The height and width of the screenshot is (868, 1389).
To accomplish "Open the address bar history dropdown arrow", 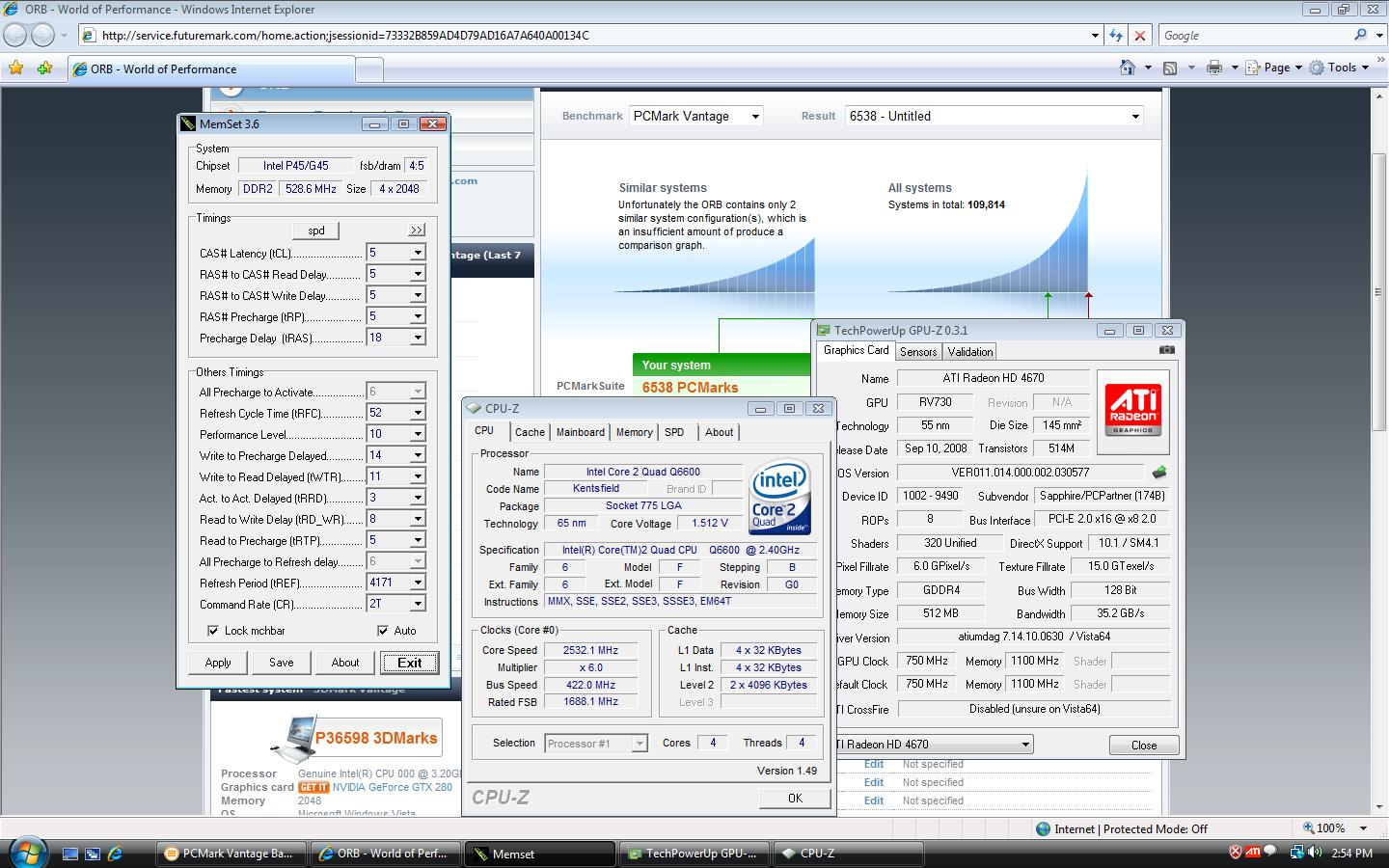I will [1095, 35].
